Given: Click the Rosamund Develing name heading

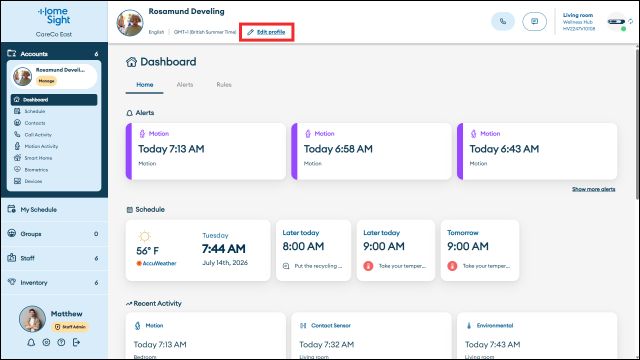Looking at the screenshot, I should (x=187, y=11).
